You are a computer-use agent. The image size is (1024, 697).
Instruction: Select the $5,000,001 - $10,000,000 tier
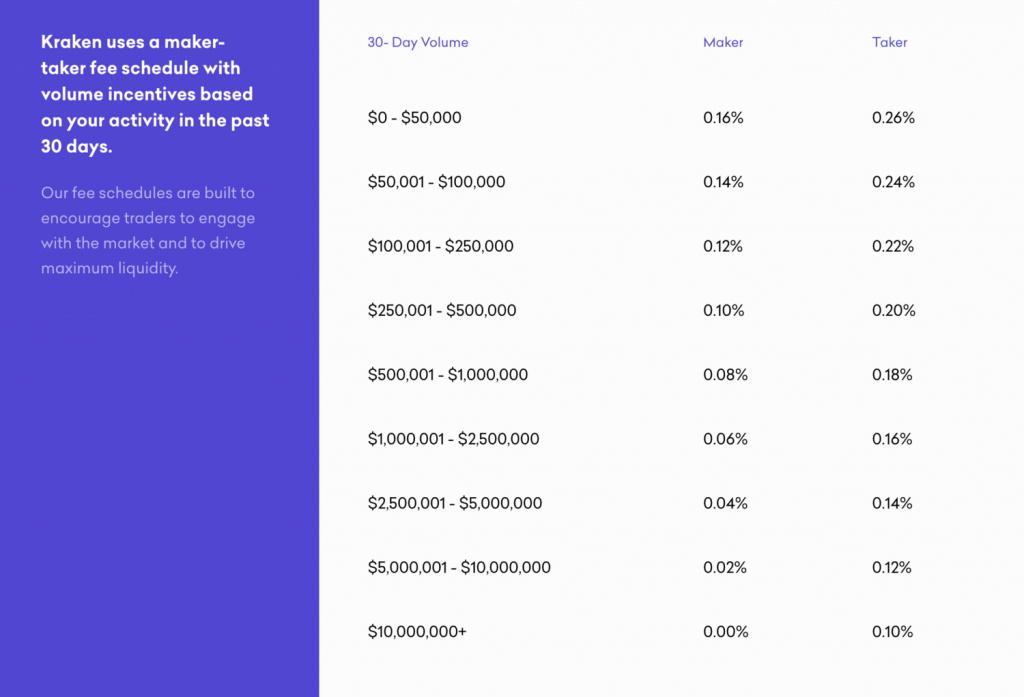click(459, 567)
